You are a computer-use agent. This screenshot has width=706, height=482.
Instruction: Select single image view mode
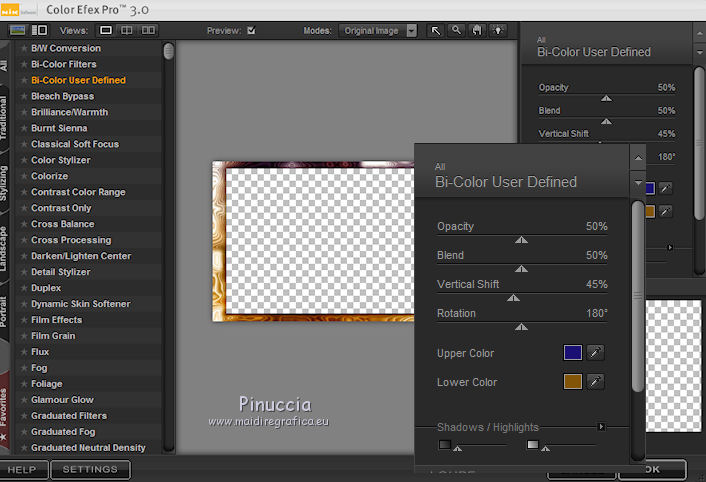click(x=106, y=30)
